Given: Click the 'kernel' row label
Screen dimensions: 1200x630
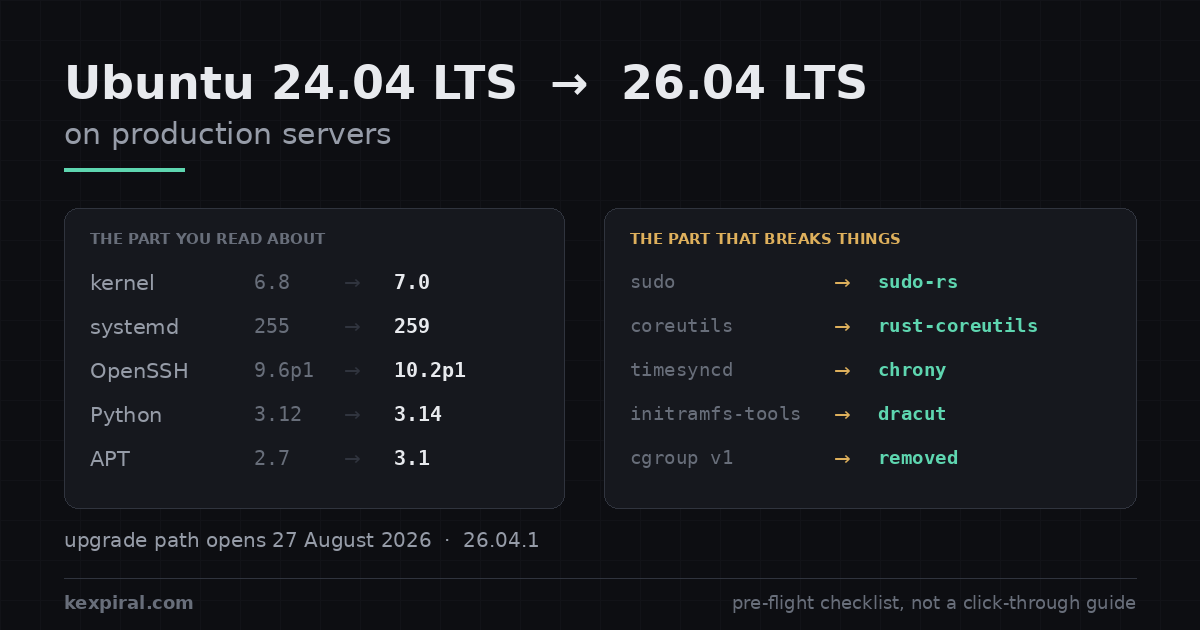Looking at the screenshot, I should click(122, 283).
